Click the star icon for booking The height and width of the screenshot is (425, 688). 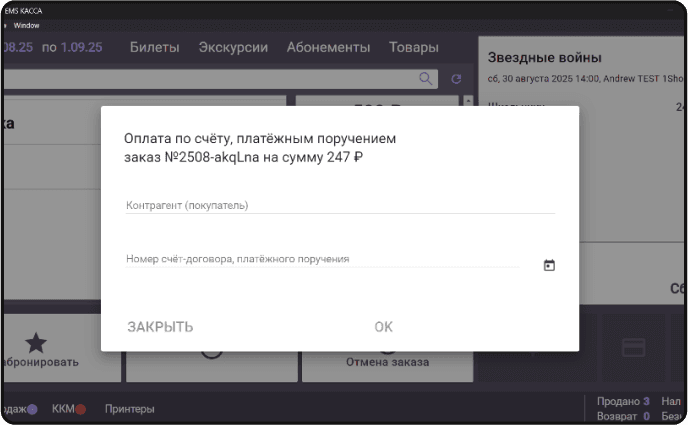(36, 343)
